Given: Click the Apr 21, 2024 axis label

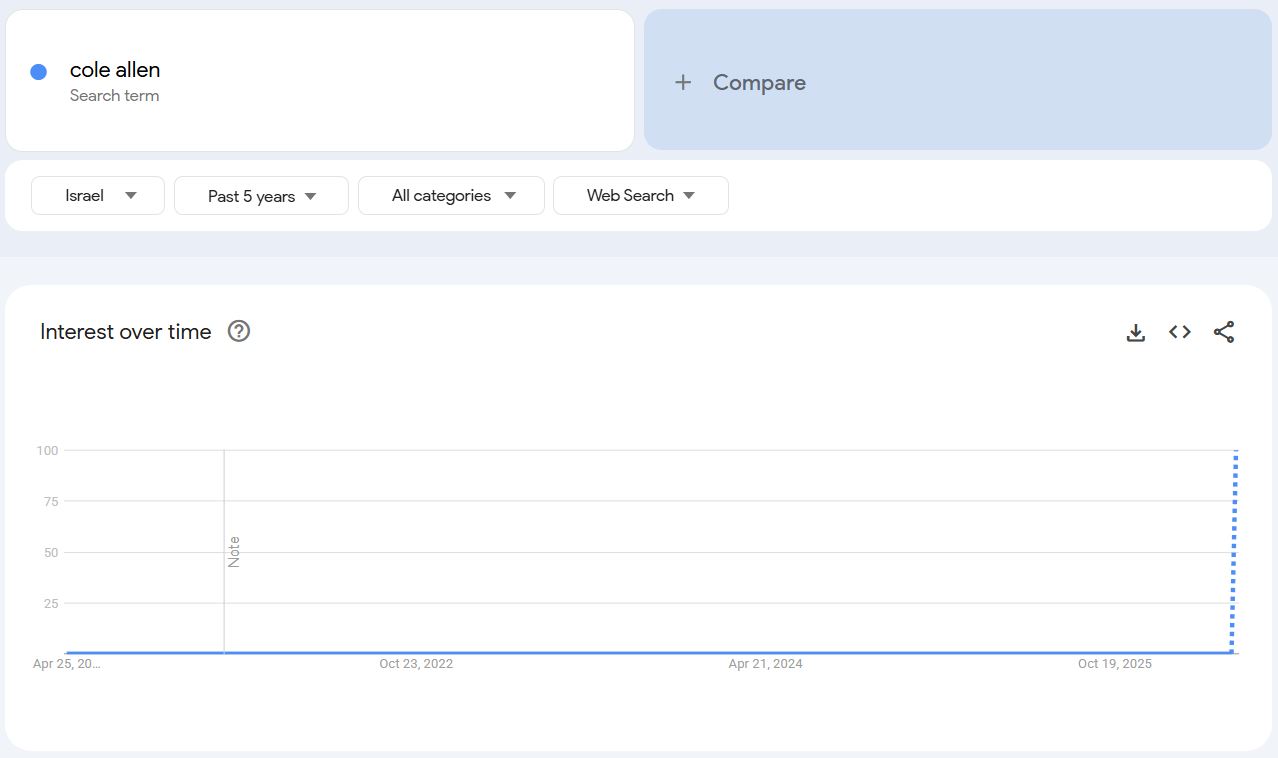Looking at the screenshot, I should (x=765, y=664).
